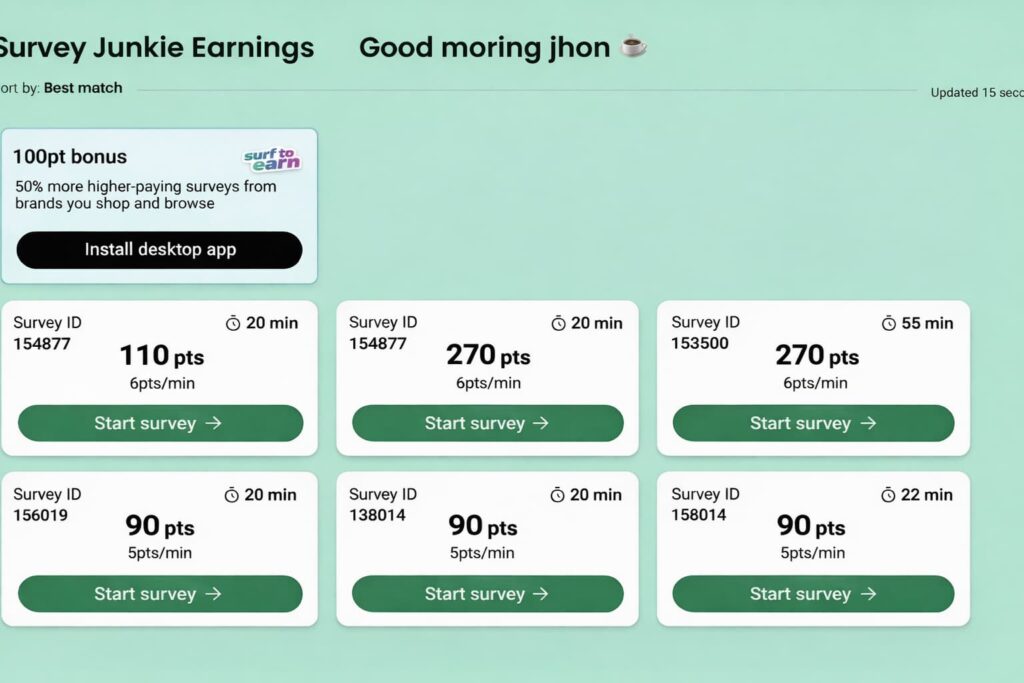Start the 90 pts survey 138014
1024x683 pixels.
click(x=487, y=593)
